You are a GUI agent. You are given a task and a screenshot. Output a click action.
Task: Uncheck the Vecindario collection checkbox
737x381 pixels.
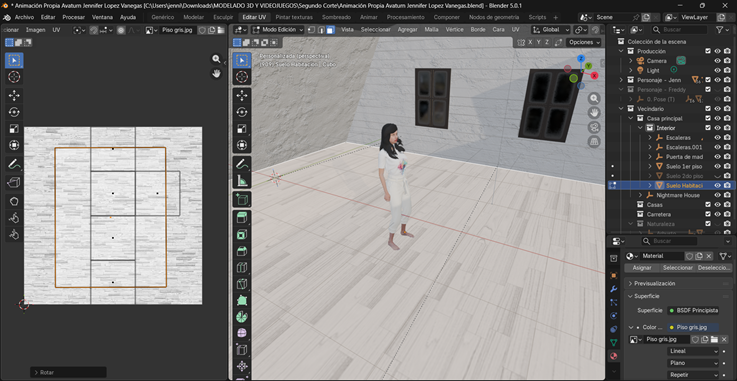click(x=708, y=109)
